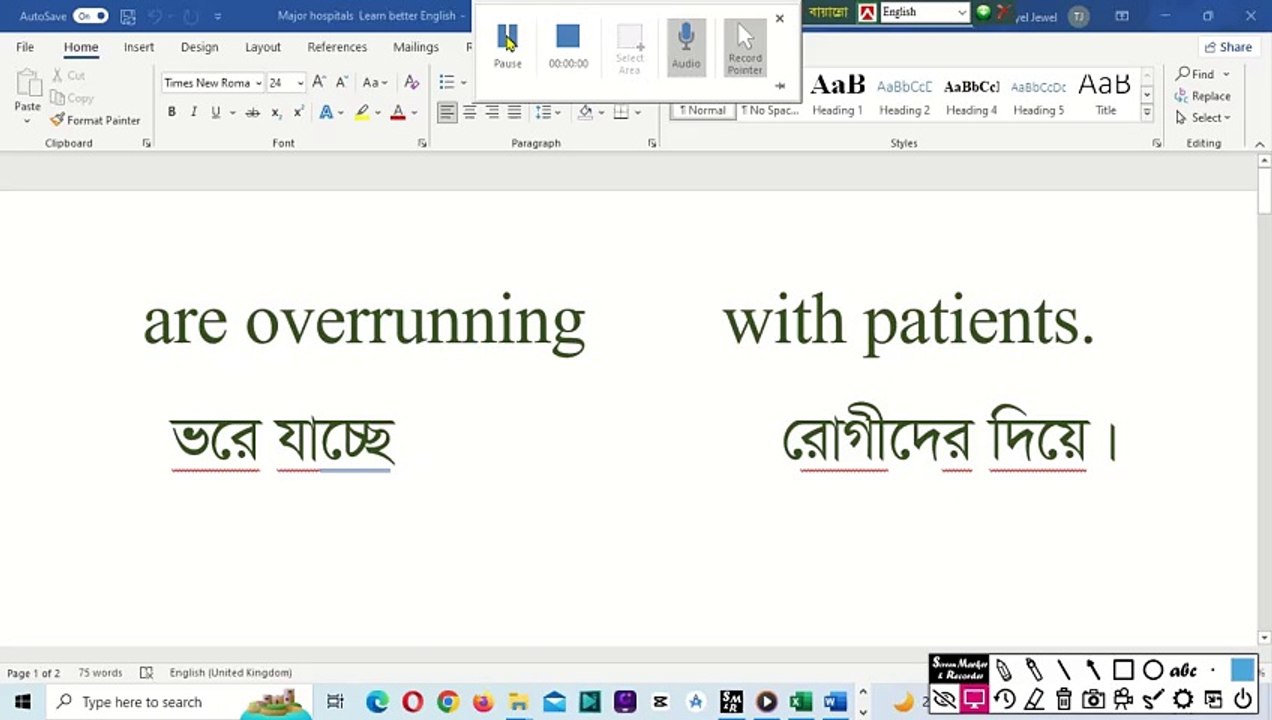Click the Paste clipboard icon
Image resolution: width=1272 pixels, height=720 pixels.
tap(27, 84)
